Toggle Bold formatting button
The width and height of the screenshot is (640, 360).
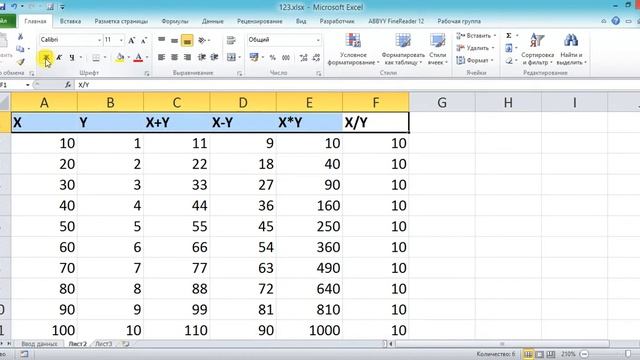(46, 58)
